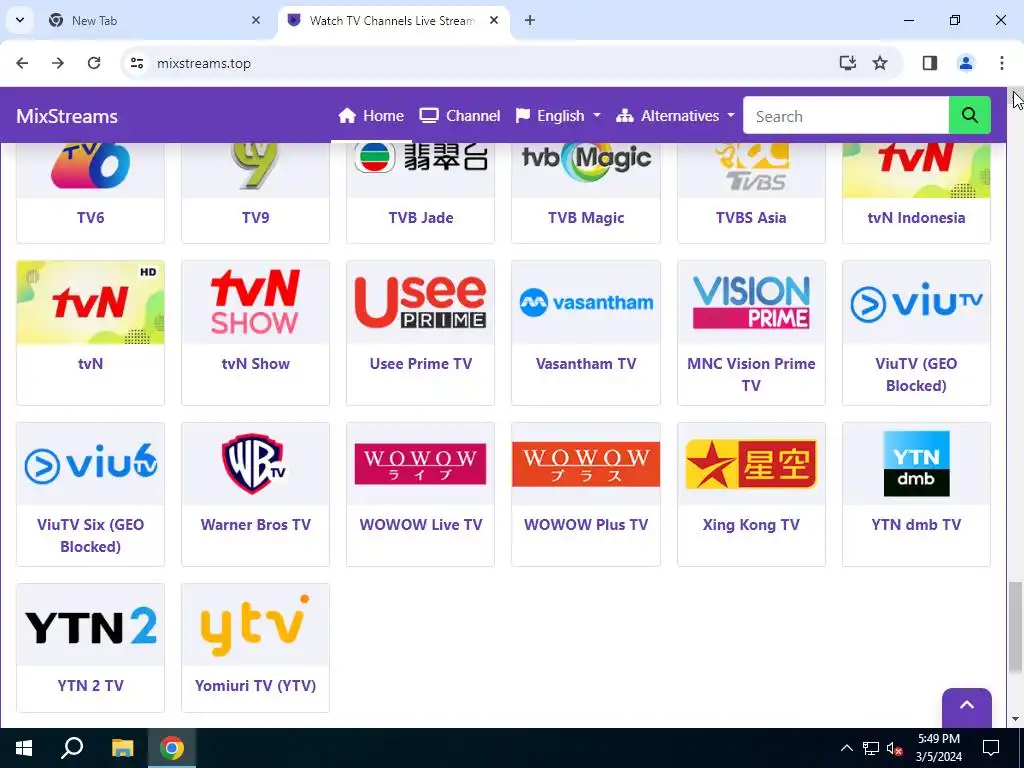Open the ViuTV (GEO Blocked) text link
1024x768 pixels.
pos(916,374)
